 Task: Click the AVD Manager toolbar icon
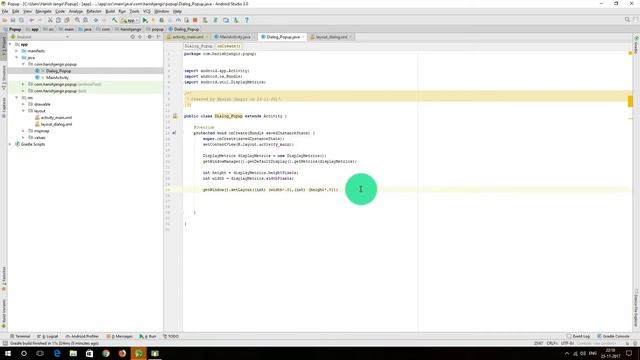click(205, 20)
